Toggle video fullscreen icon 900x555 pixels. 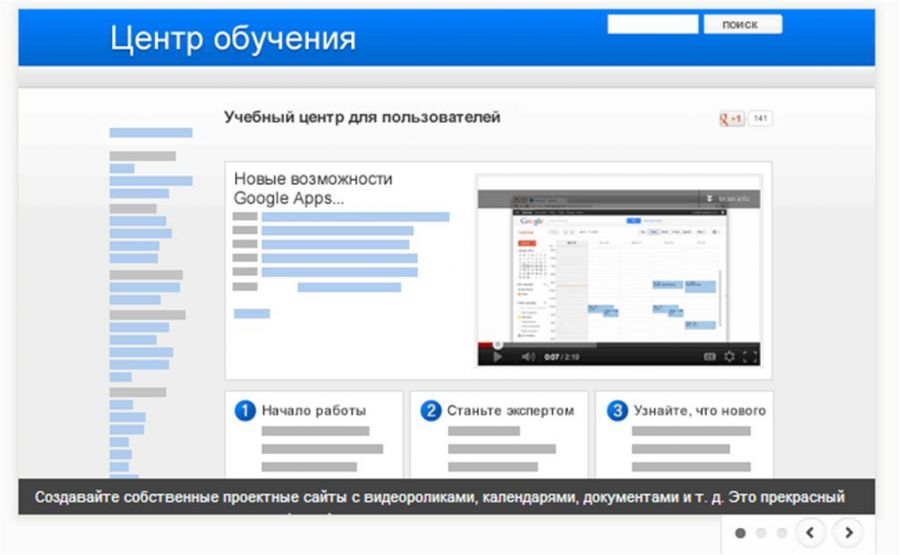[750, 357]
